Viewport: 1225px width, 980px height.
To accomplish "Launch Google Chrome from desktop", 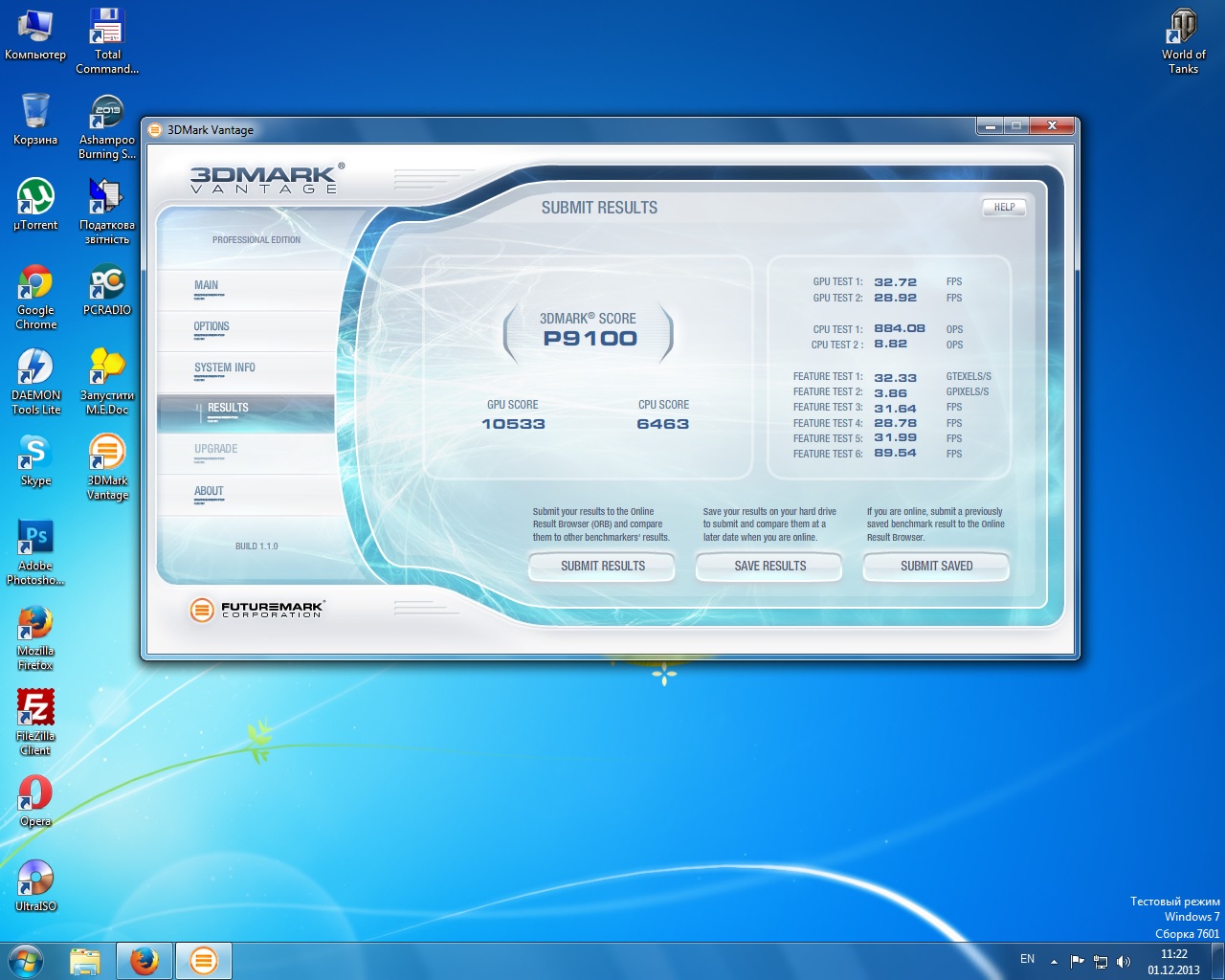I will coord(35,297).
